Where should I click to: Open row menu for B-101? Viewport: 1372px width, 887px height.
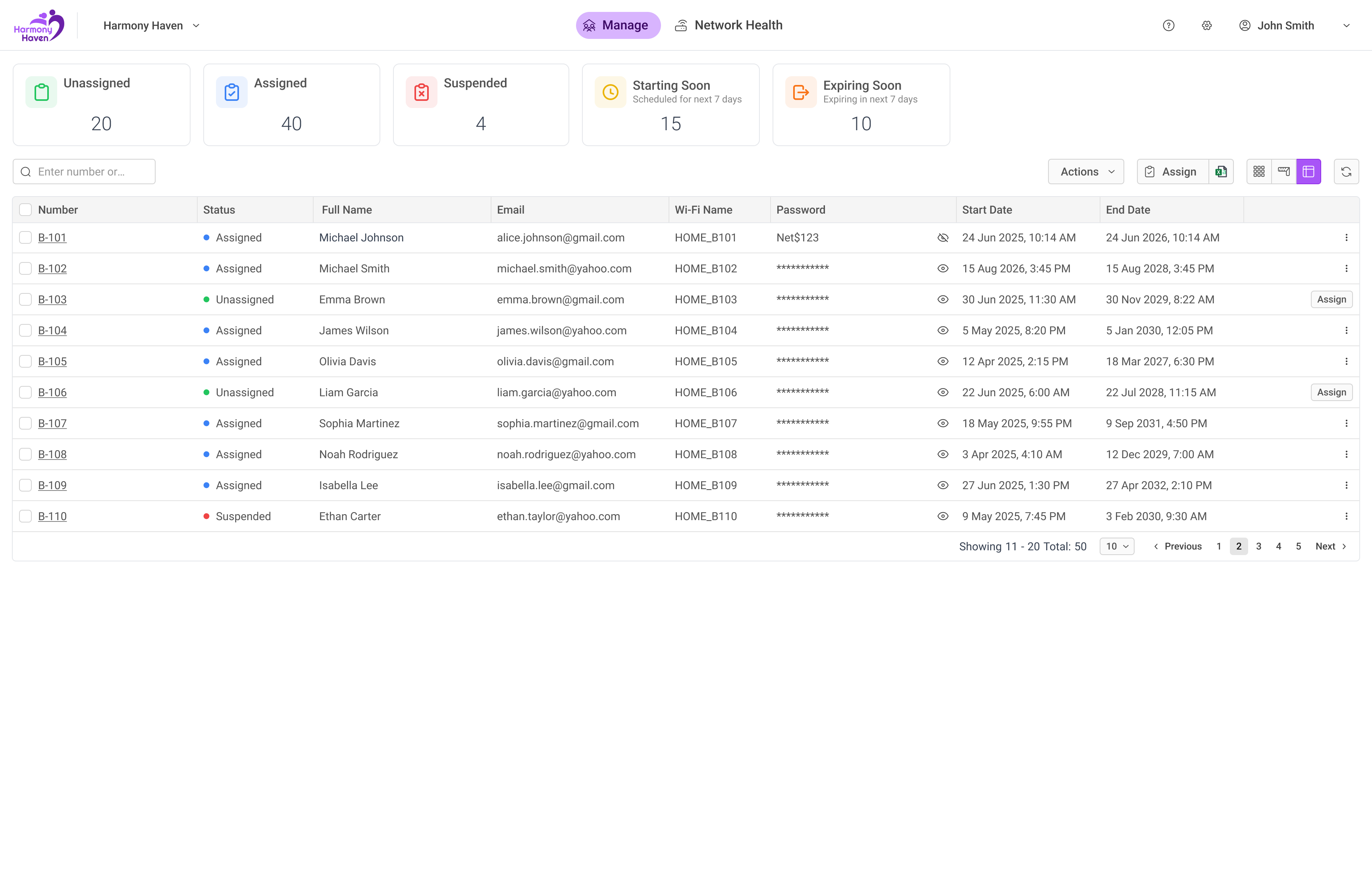(1346, 238)
